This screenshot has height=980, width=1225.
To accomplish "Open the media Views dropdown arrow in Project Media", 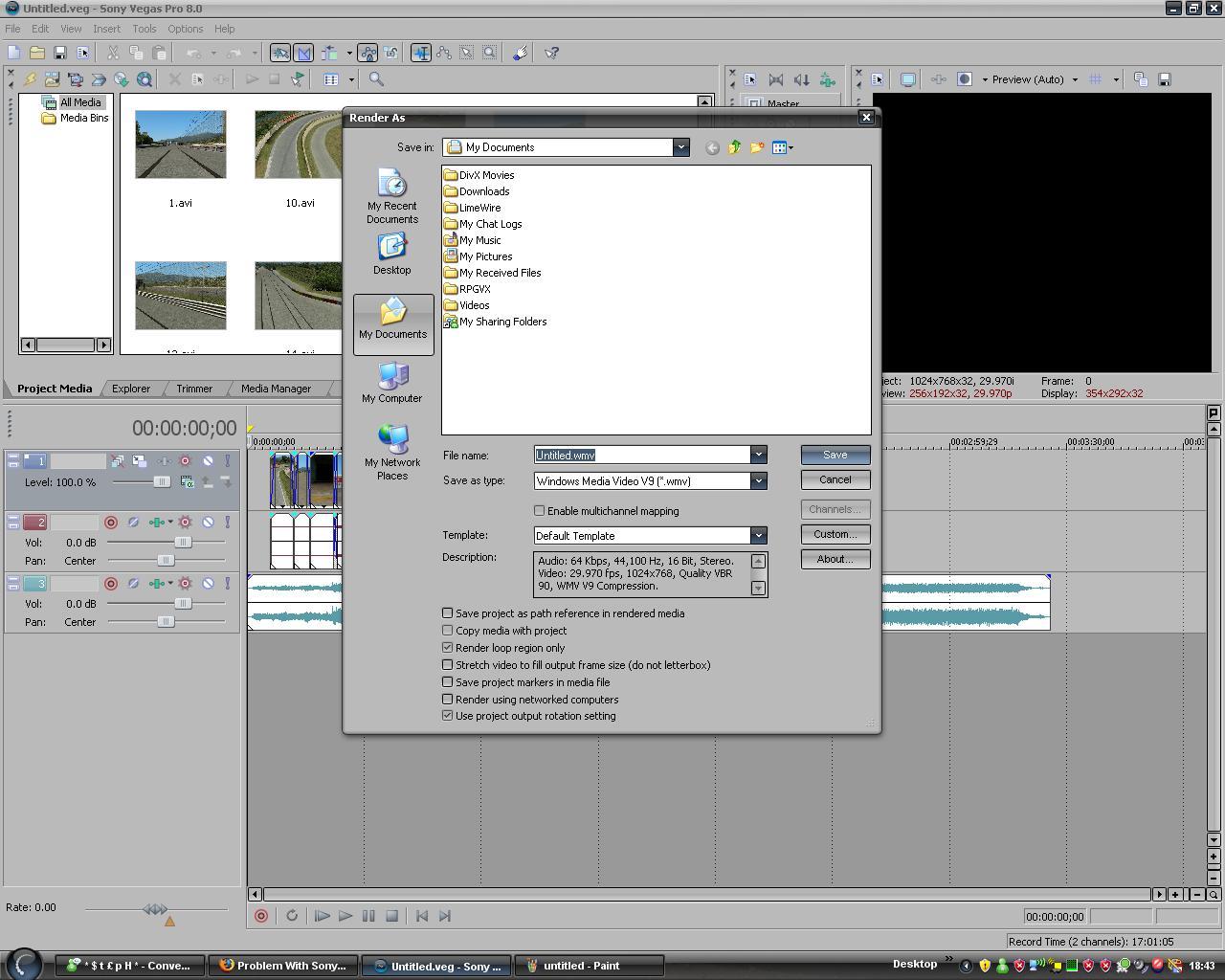I will point(351,79).
